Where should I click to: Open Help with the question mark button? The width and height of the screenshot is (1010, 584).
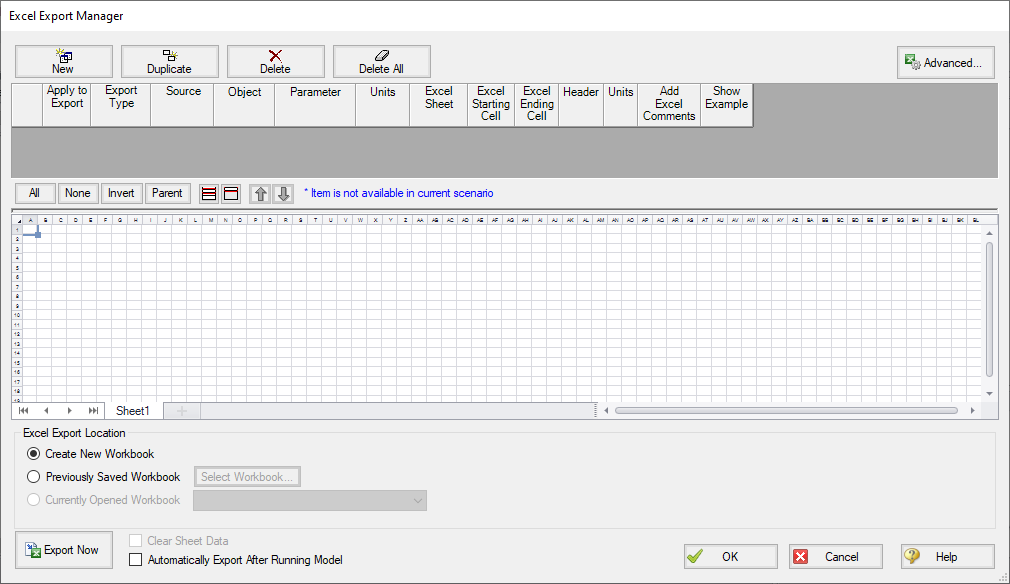(946, 556)
